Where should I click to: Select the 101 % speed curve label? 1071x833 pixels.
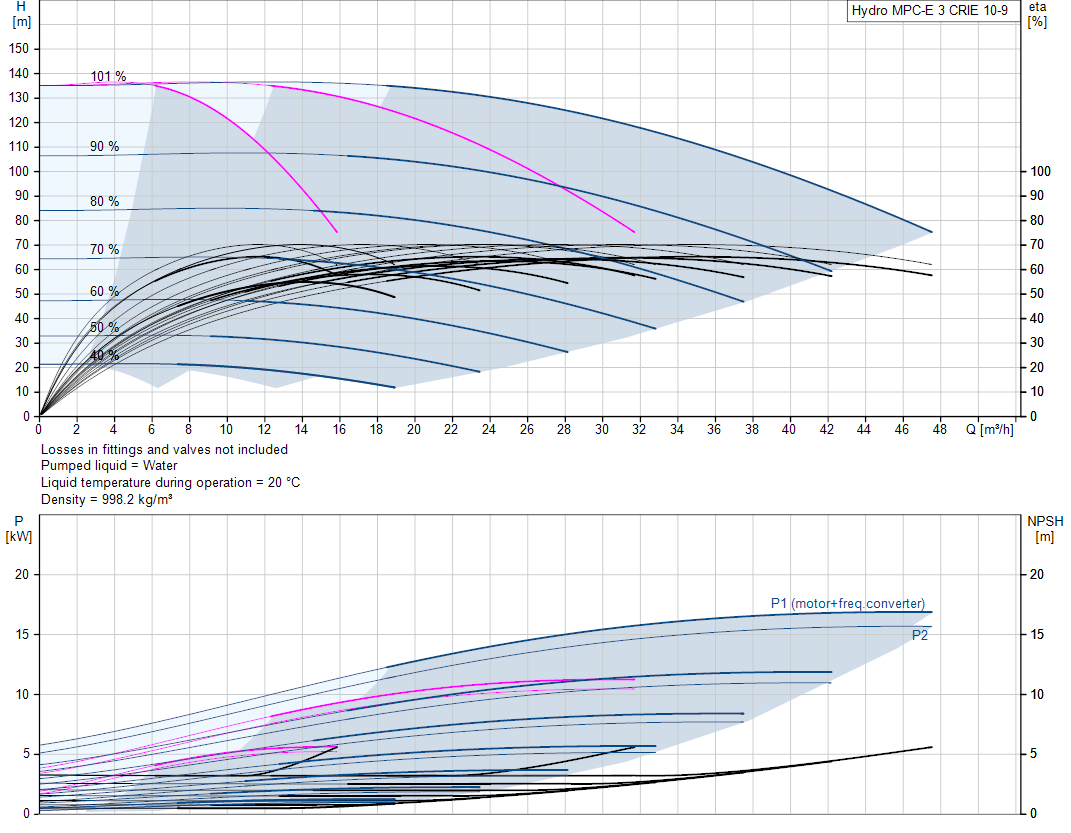click(108, 76)
